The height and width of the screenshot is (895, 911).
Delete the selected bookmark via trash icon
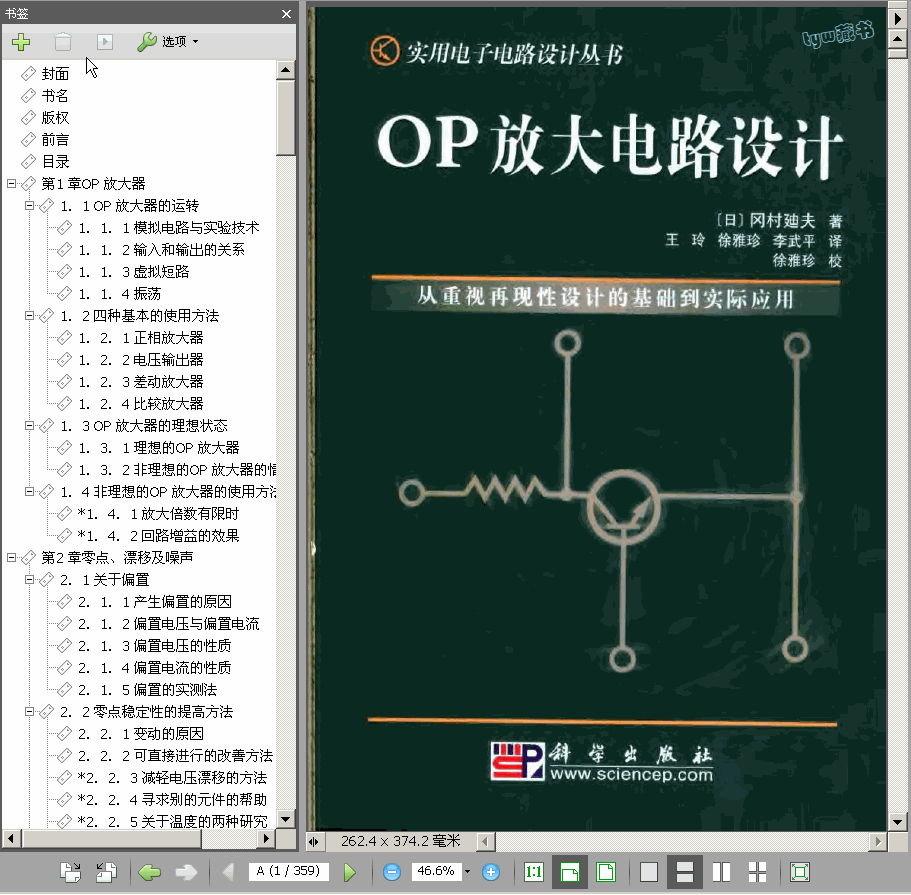63,42
